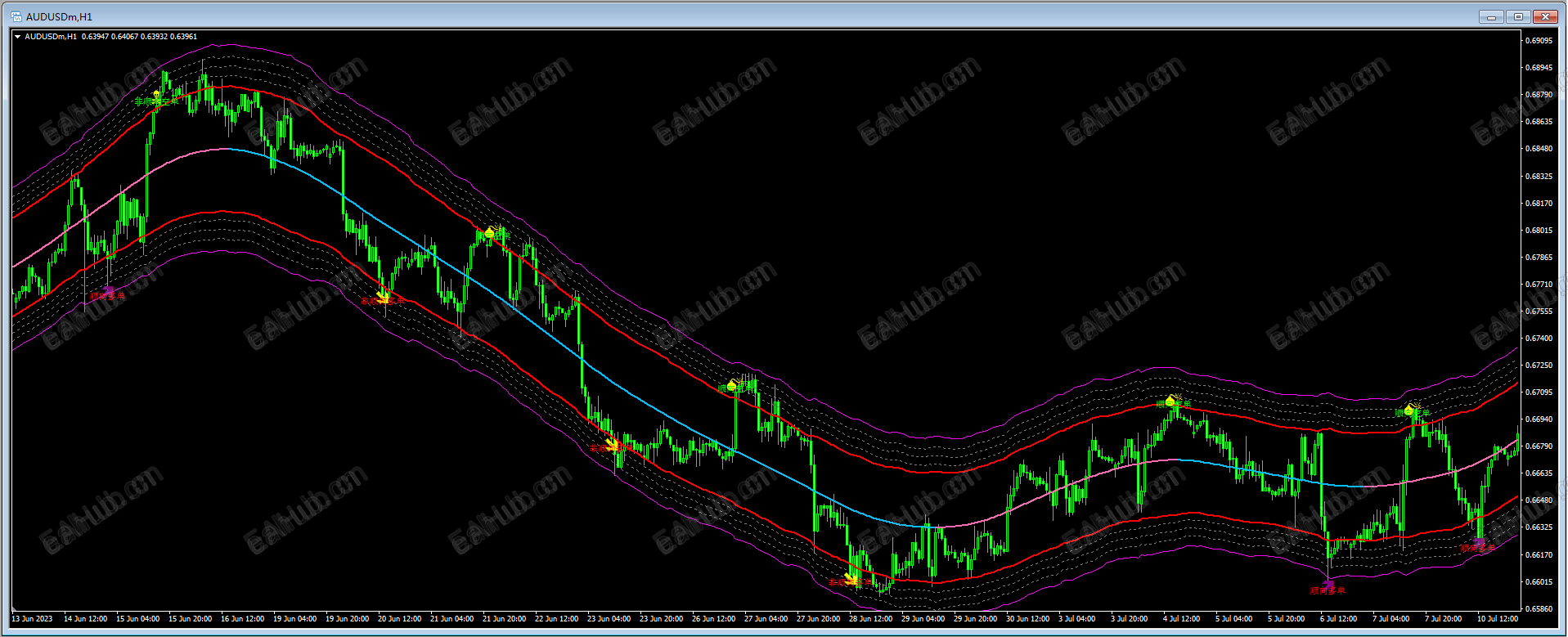
Task: Click the 19 Jun 20:00 time label
Action: pyautogui.click(x=347, y=619)
